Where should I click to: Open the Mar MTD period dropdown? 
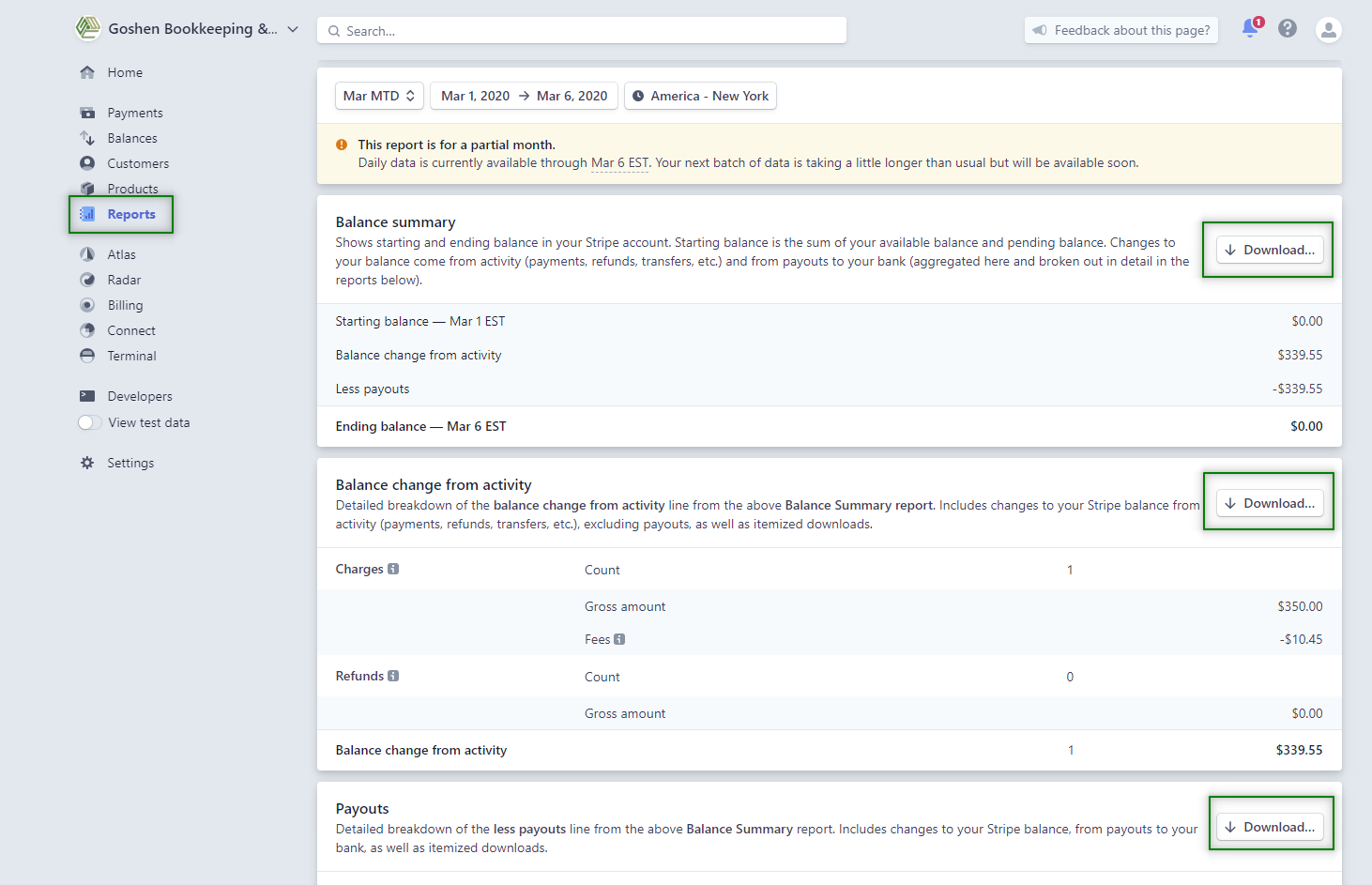(x=379, y=95)
